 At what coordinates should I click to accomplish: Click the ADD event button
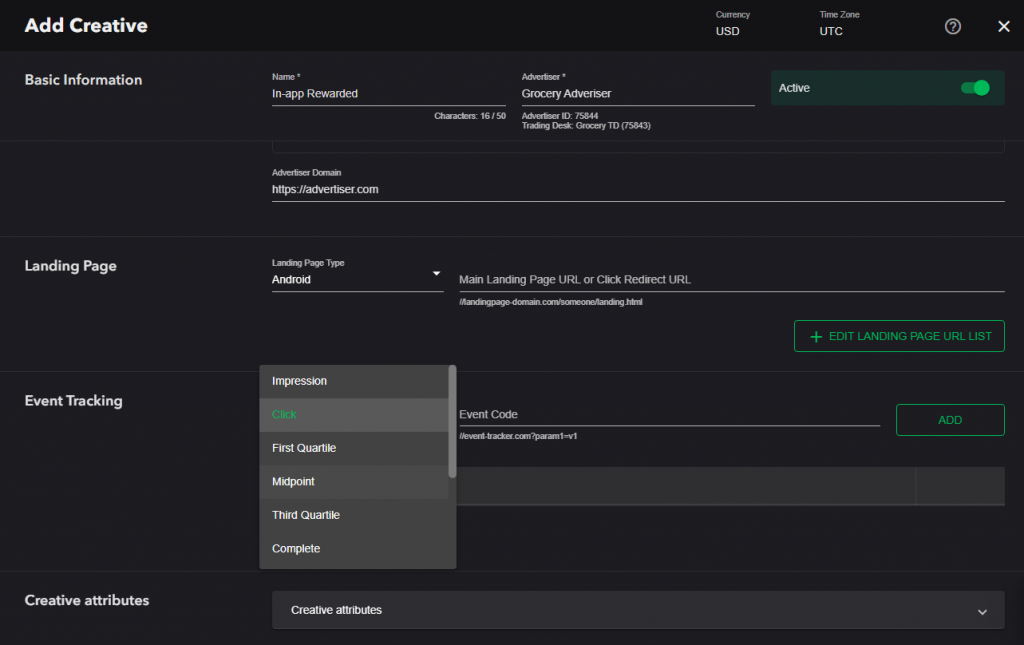coord(949,420)
